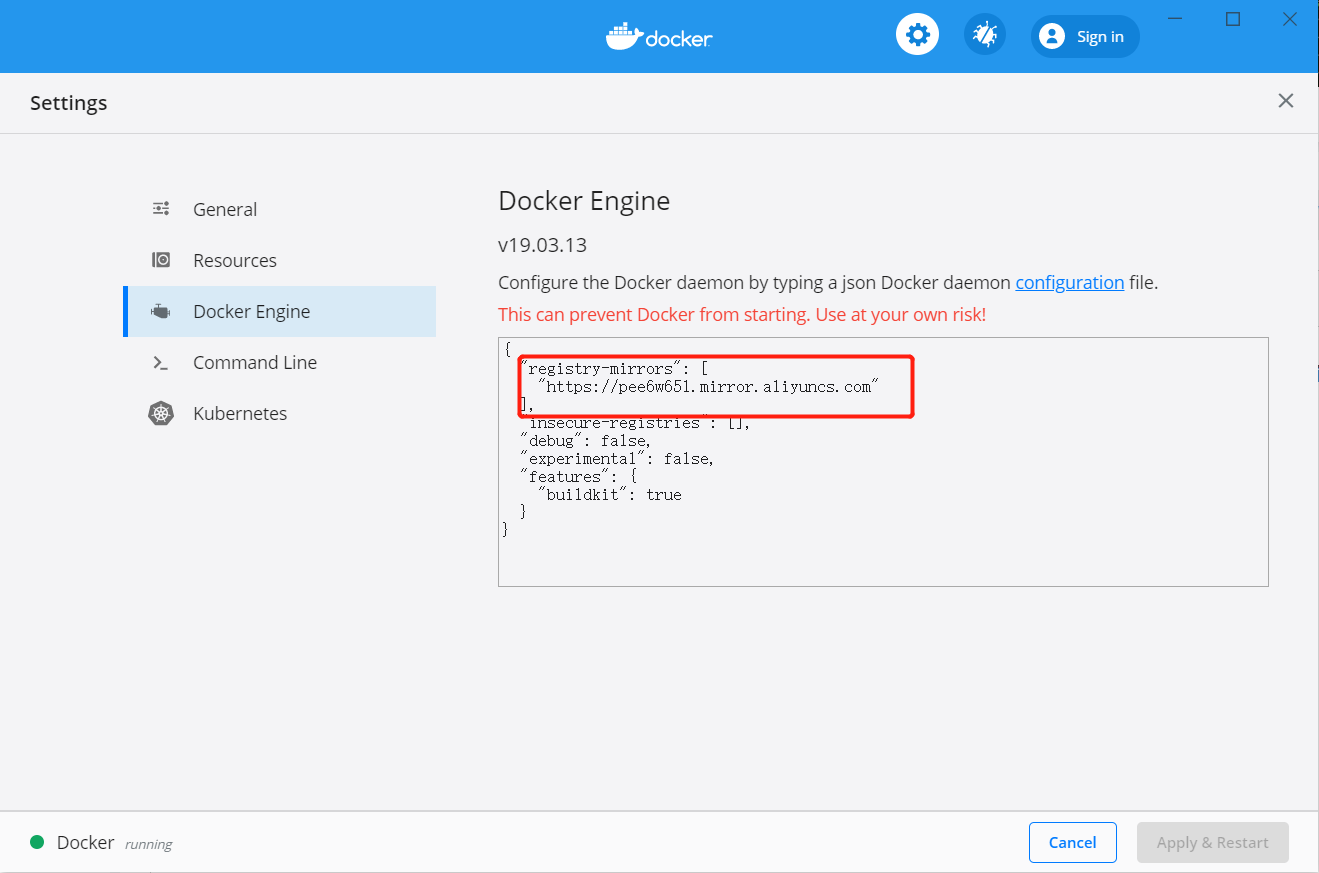Close the Settings panel
This screenshot has width=1319, height=873.
[1286, 100]
